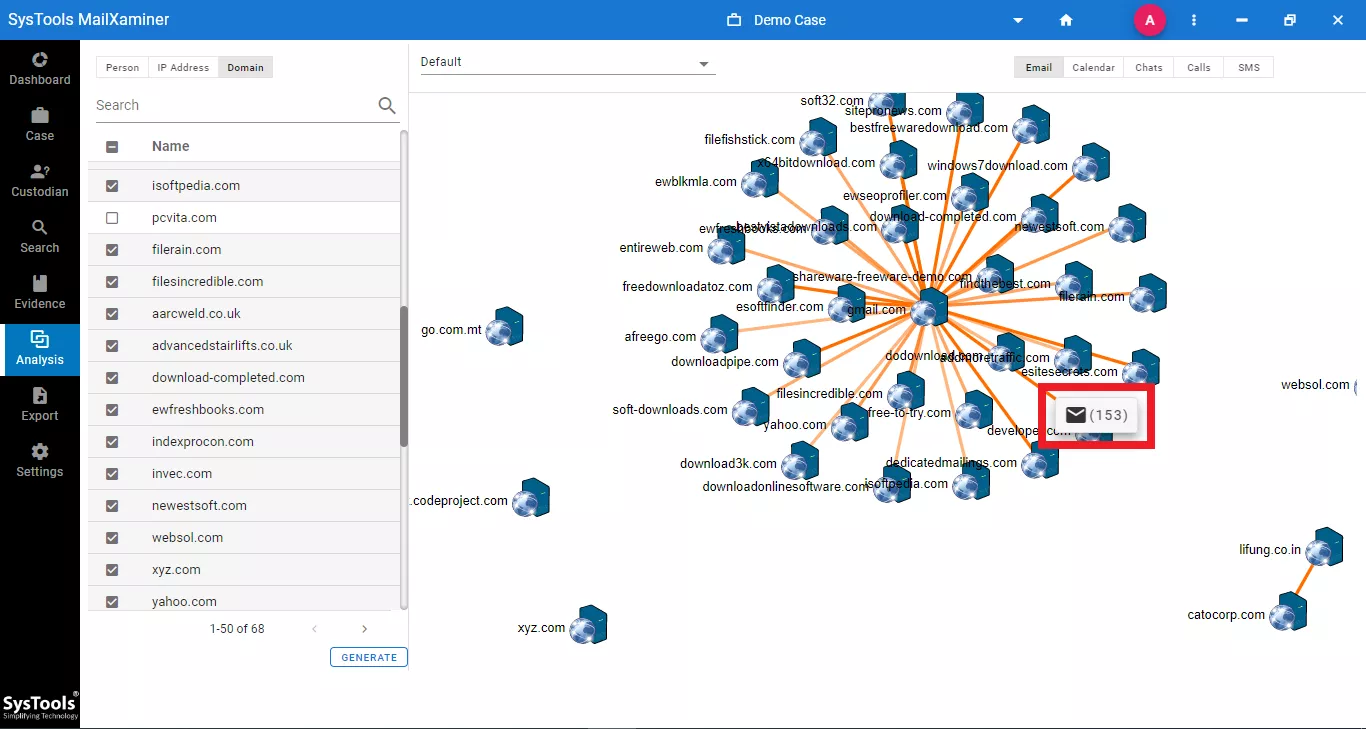Uncheck the websol.com checkbox
Viewport: 1366px width, 729px height.
coord(112,538)
